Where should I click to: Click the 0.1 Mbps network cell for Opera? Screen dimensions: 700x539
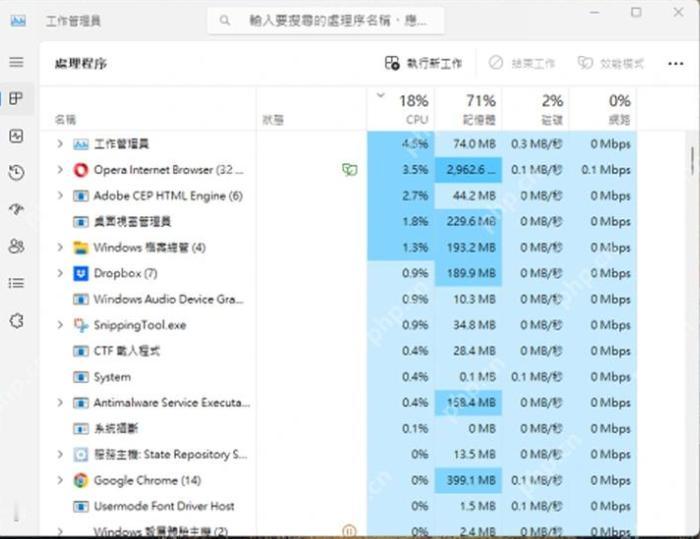(x=603, y=170)
